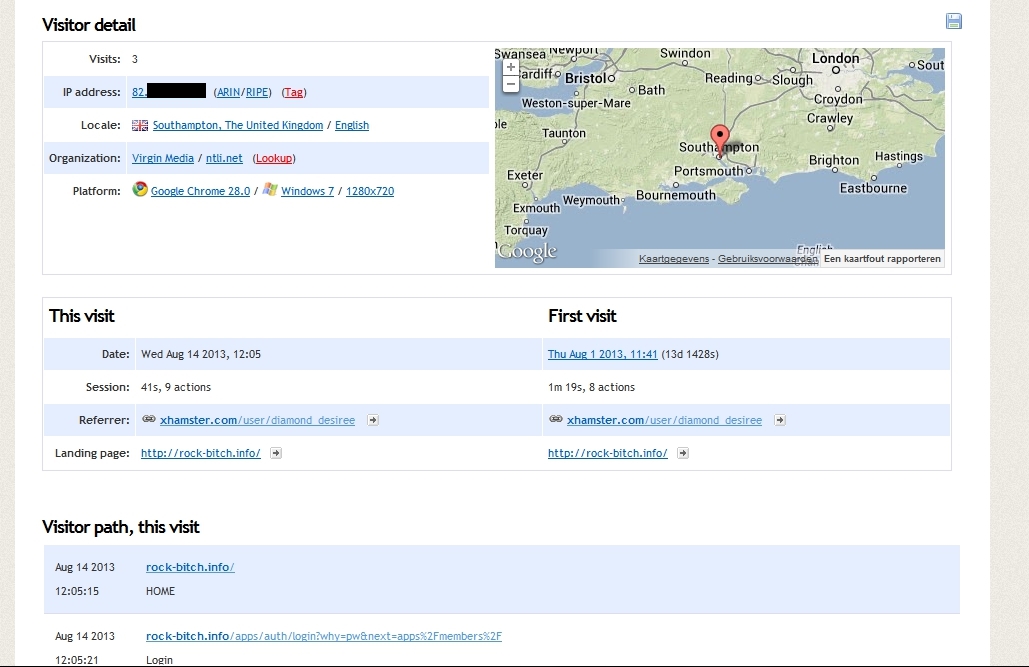Open the Windows 7 platform link
This screenshot has width=1029, height=667.
pos(307,191)
